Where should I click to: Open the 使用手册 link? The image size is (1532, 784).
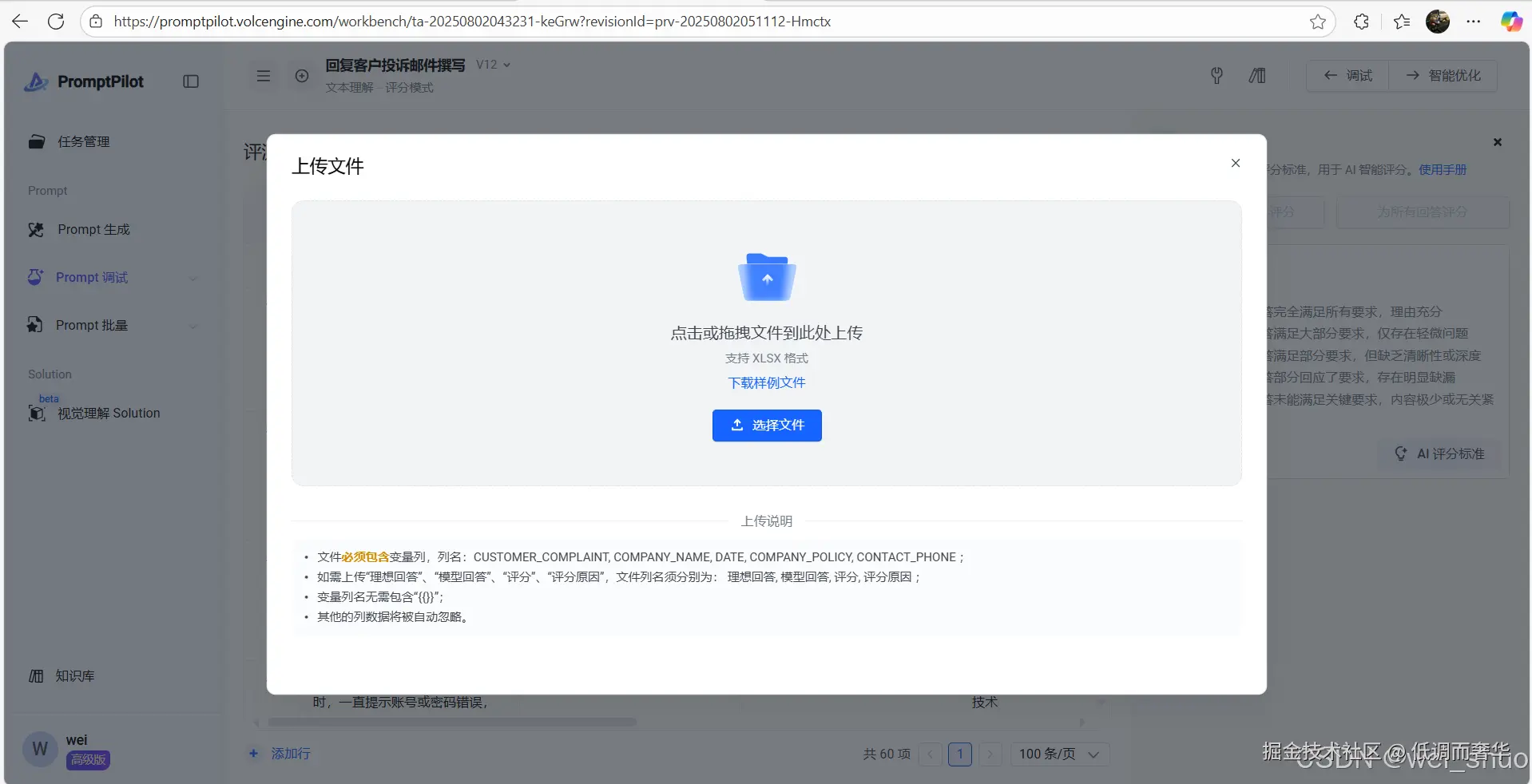pos(1441,168)
